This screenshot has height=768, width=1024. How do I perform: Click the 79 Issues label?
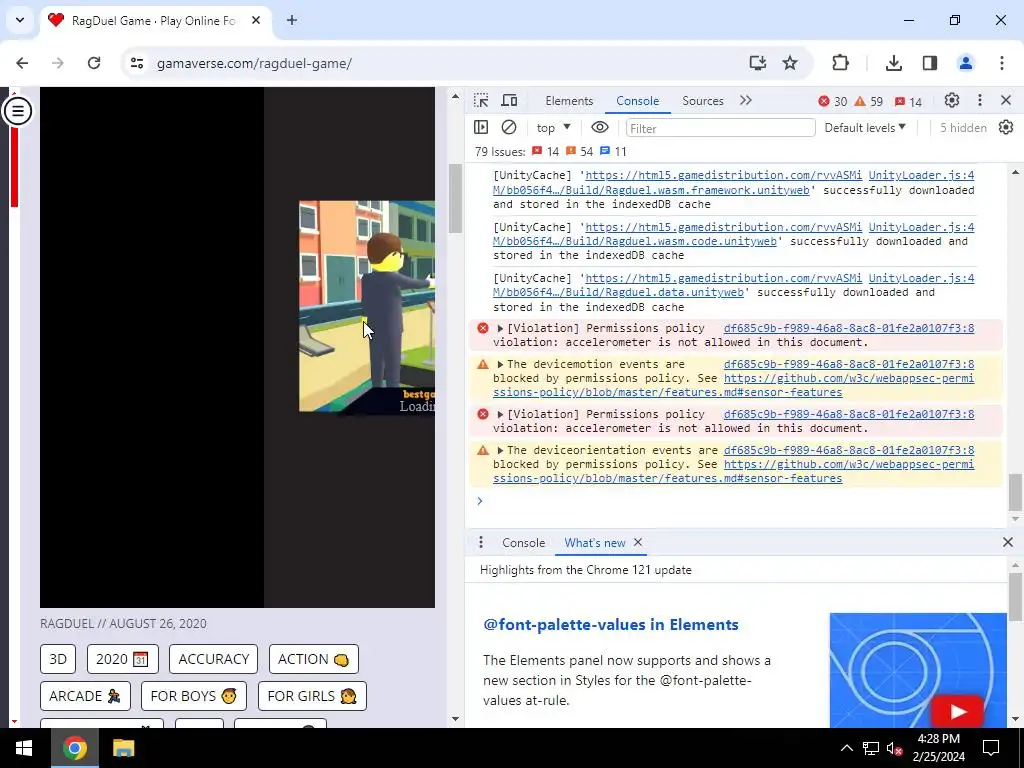coord(500,152)
